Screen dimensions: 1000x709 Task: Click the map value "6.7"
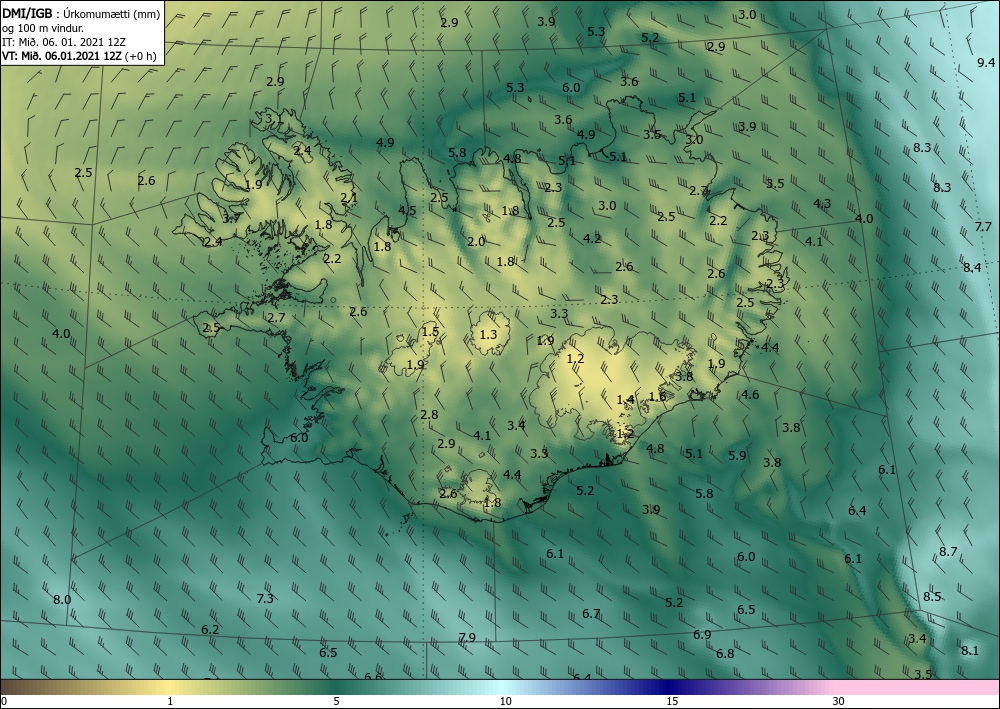(591, 613)
